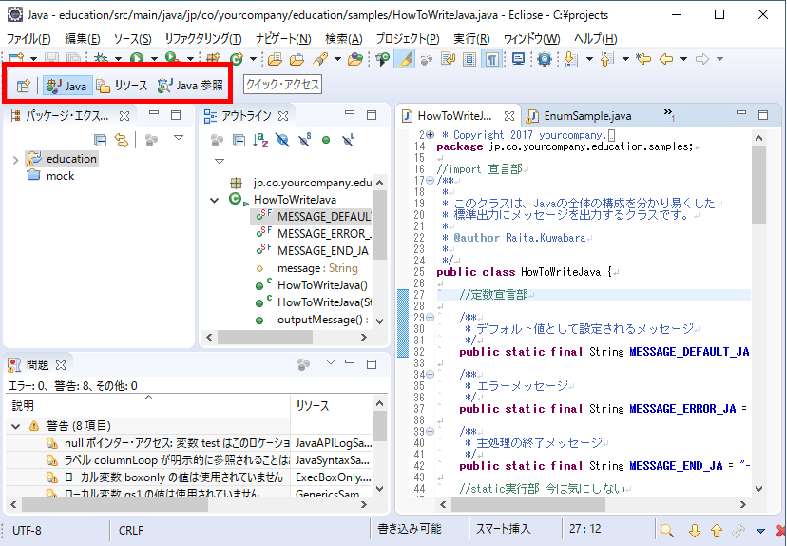Screen dimensions: 787x546
Task: Open the 検索(A) menu
Action: coord(343,38)
